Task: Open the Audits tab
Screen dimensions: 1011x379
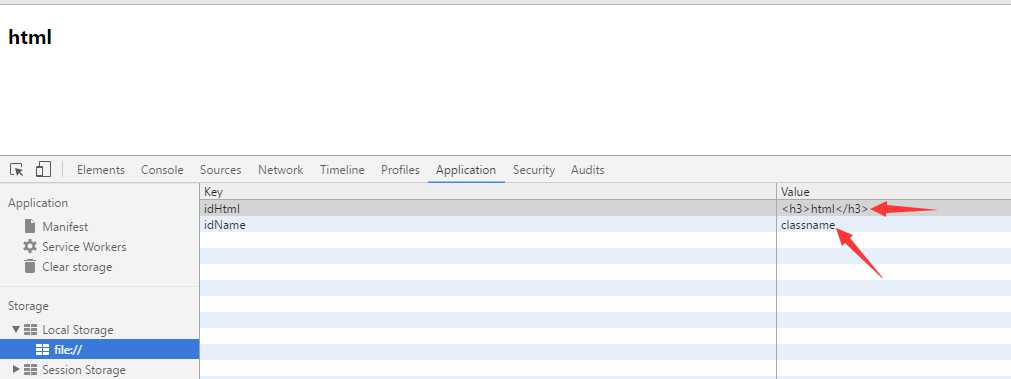Action: (587, 170)
